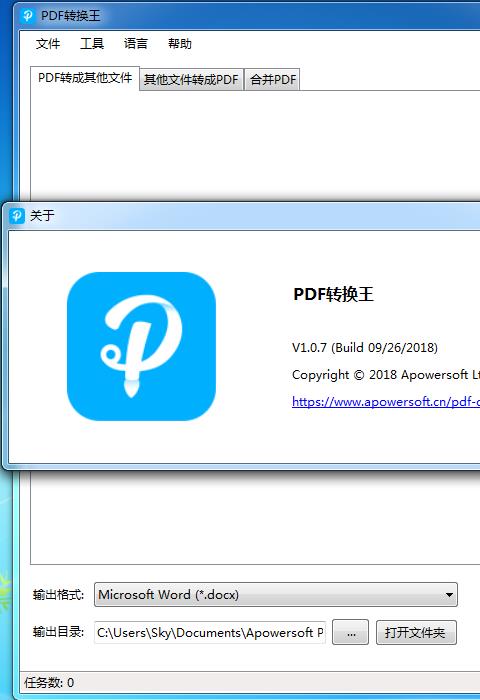Click the large blue P logo image

pos(141,346)
